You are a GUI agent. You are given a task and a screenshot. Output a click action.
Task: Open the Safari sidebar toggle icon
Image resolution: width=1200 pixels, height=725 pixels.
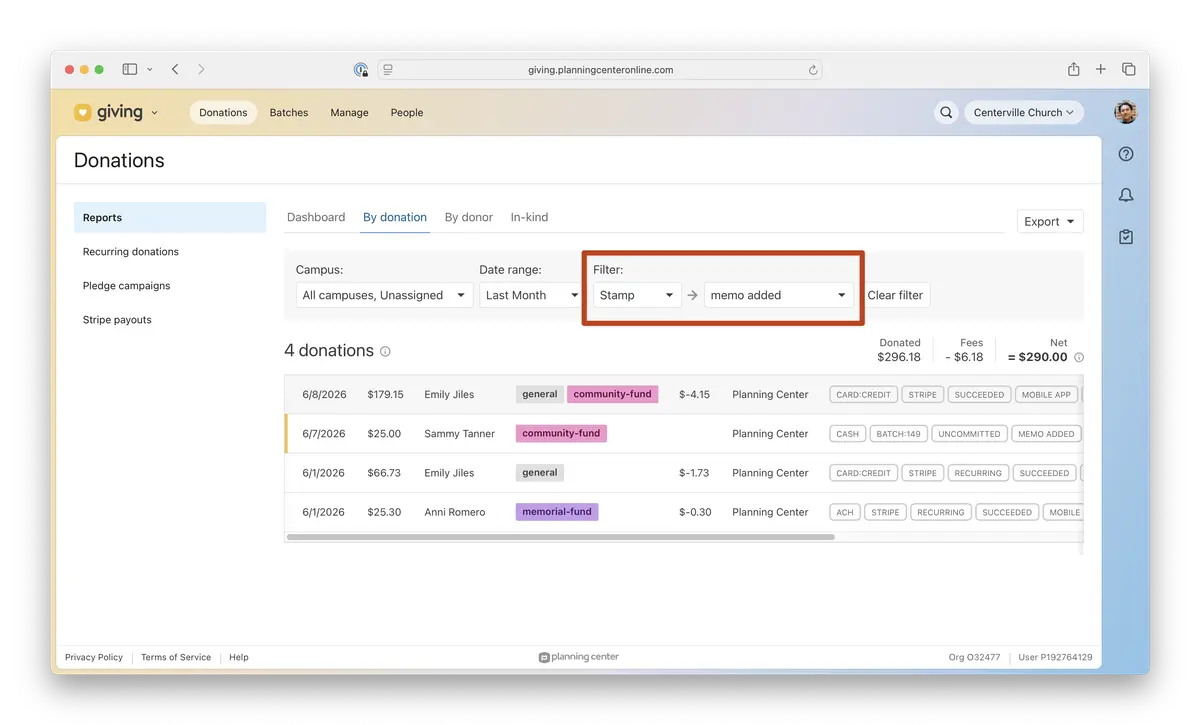[x=130, y=69]
